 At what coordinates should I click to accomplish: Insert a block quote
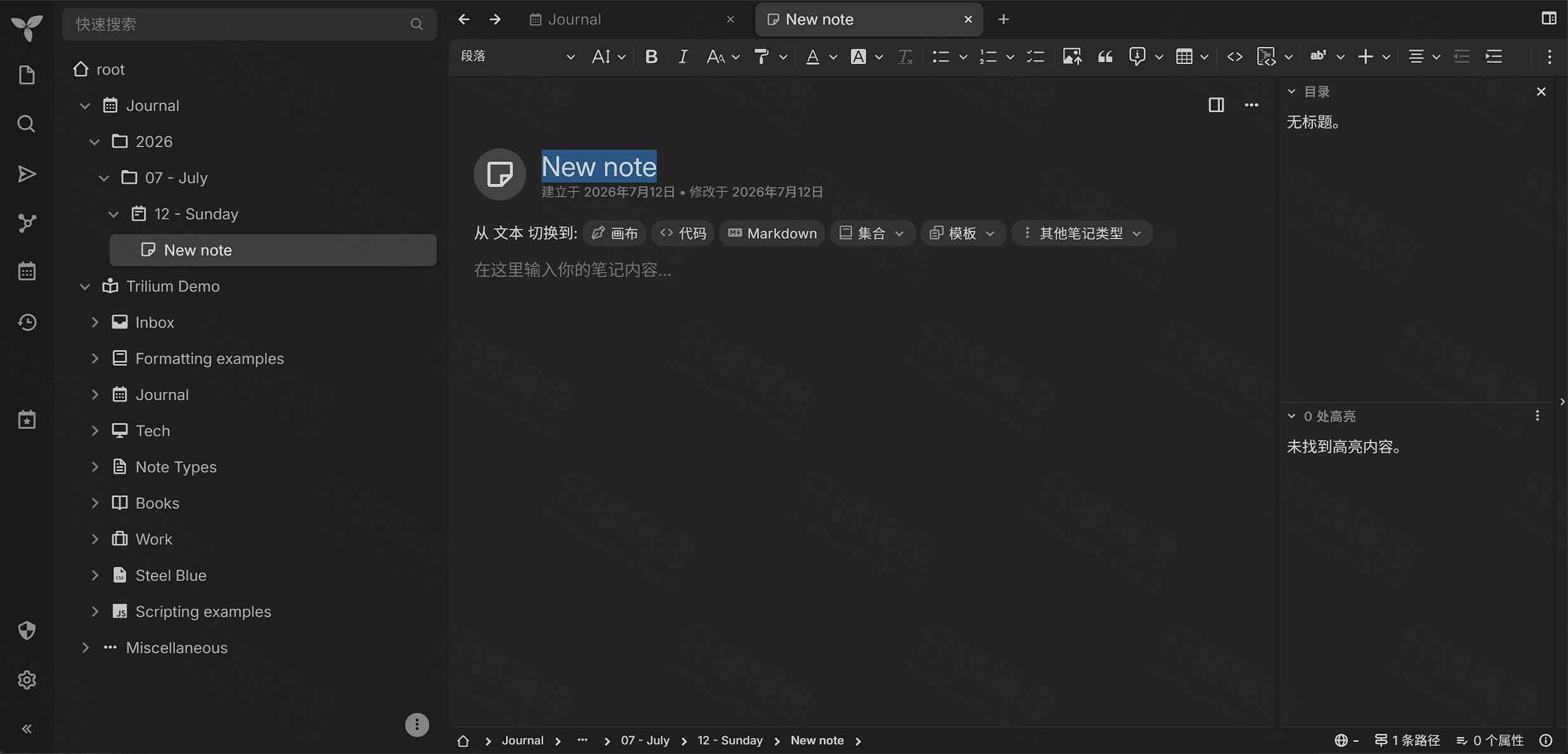(x=1105, y=57)
